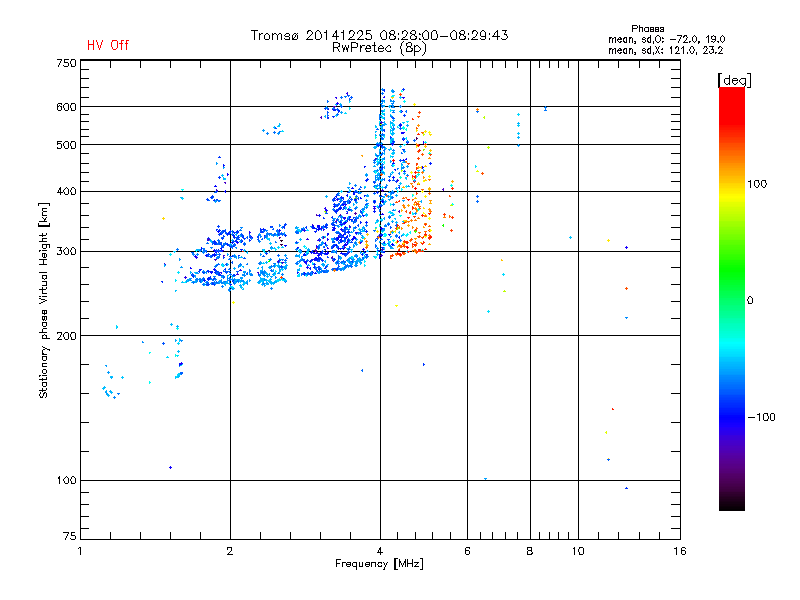Click the vertical phase color bar
Viewport: 800px width, 600px height.
tap(732, 298)
